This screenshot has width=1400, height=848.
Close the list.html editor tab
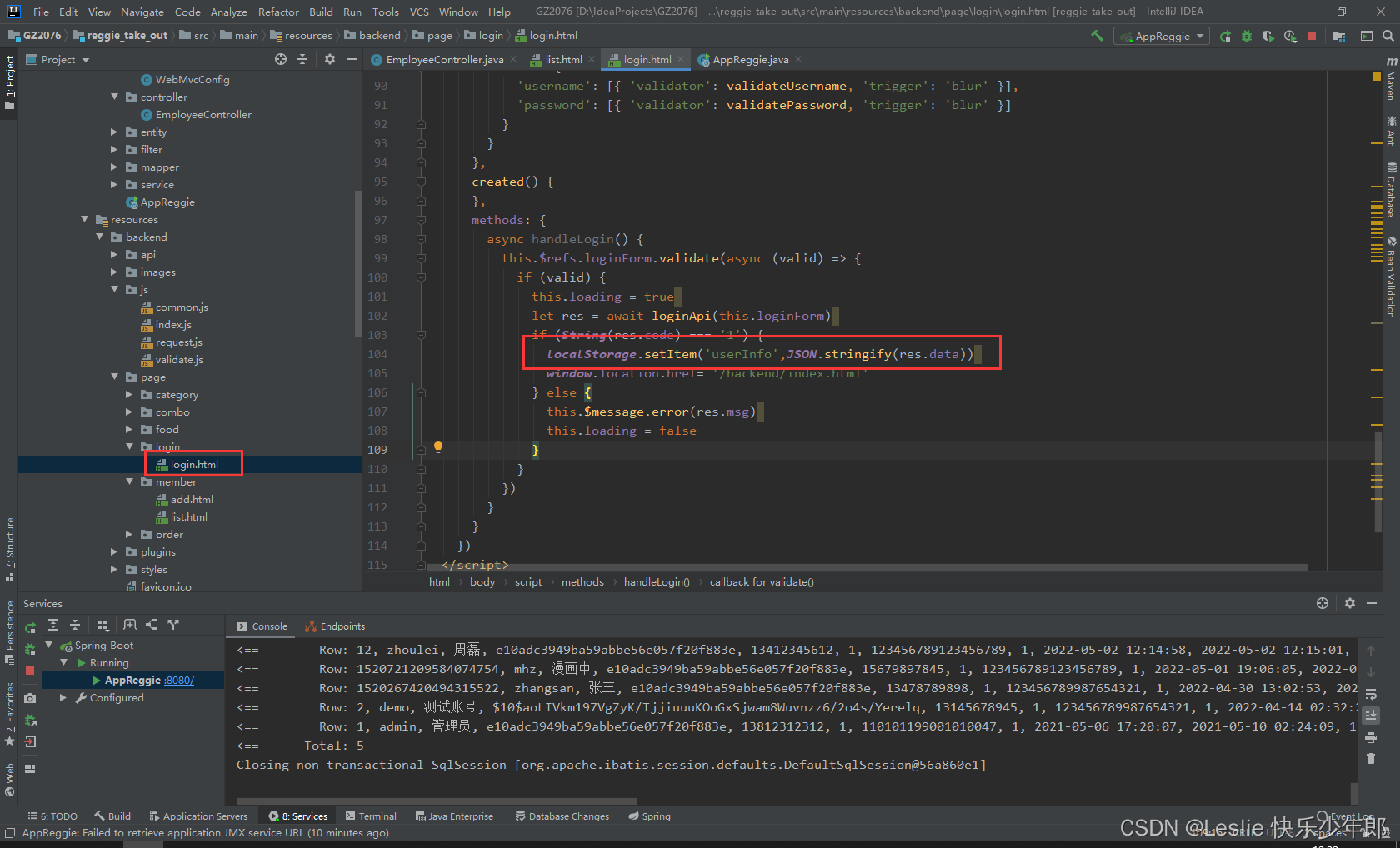(x=592, y=59)
